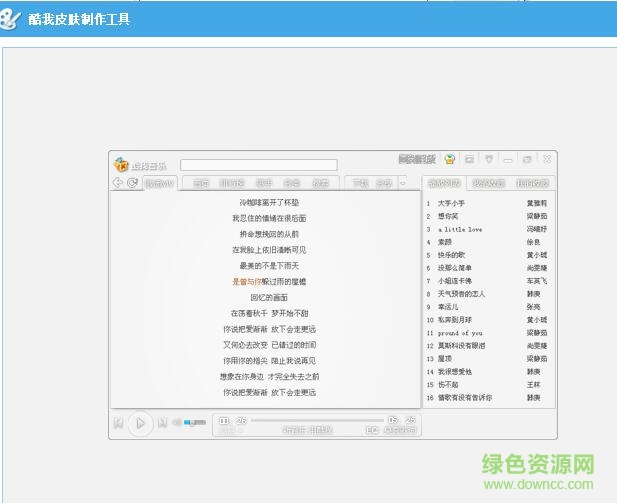Image resolution: width=617 pixels, height=503 pixels.
Task: Adjust the volume slider
Action: (193, 424)
